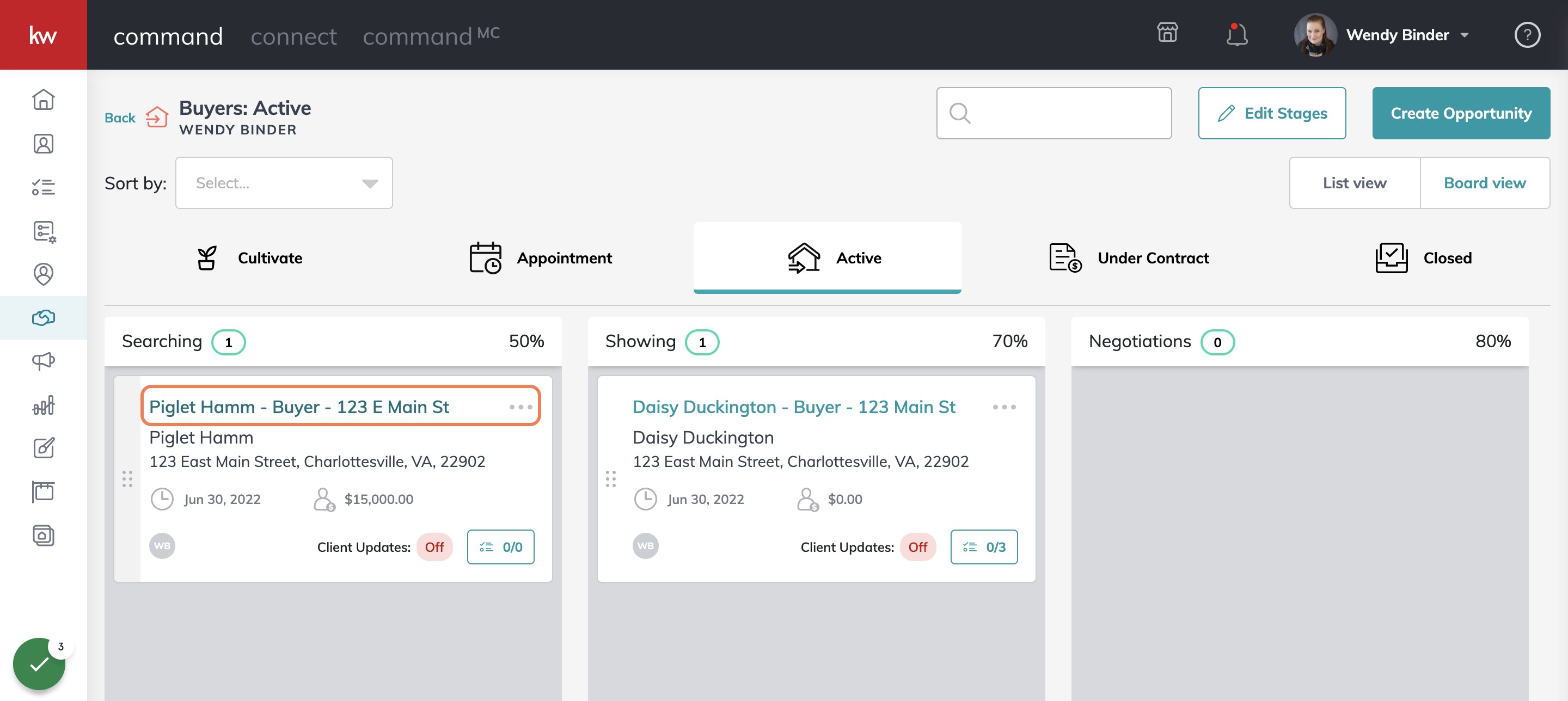Image resolution: width=1568 pixels, height=701 pixels.
Task: Click the Edit Stages button
Action: coord(1272,113)
